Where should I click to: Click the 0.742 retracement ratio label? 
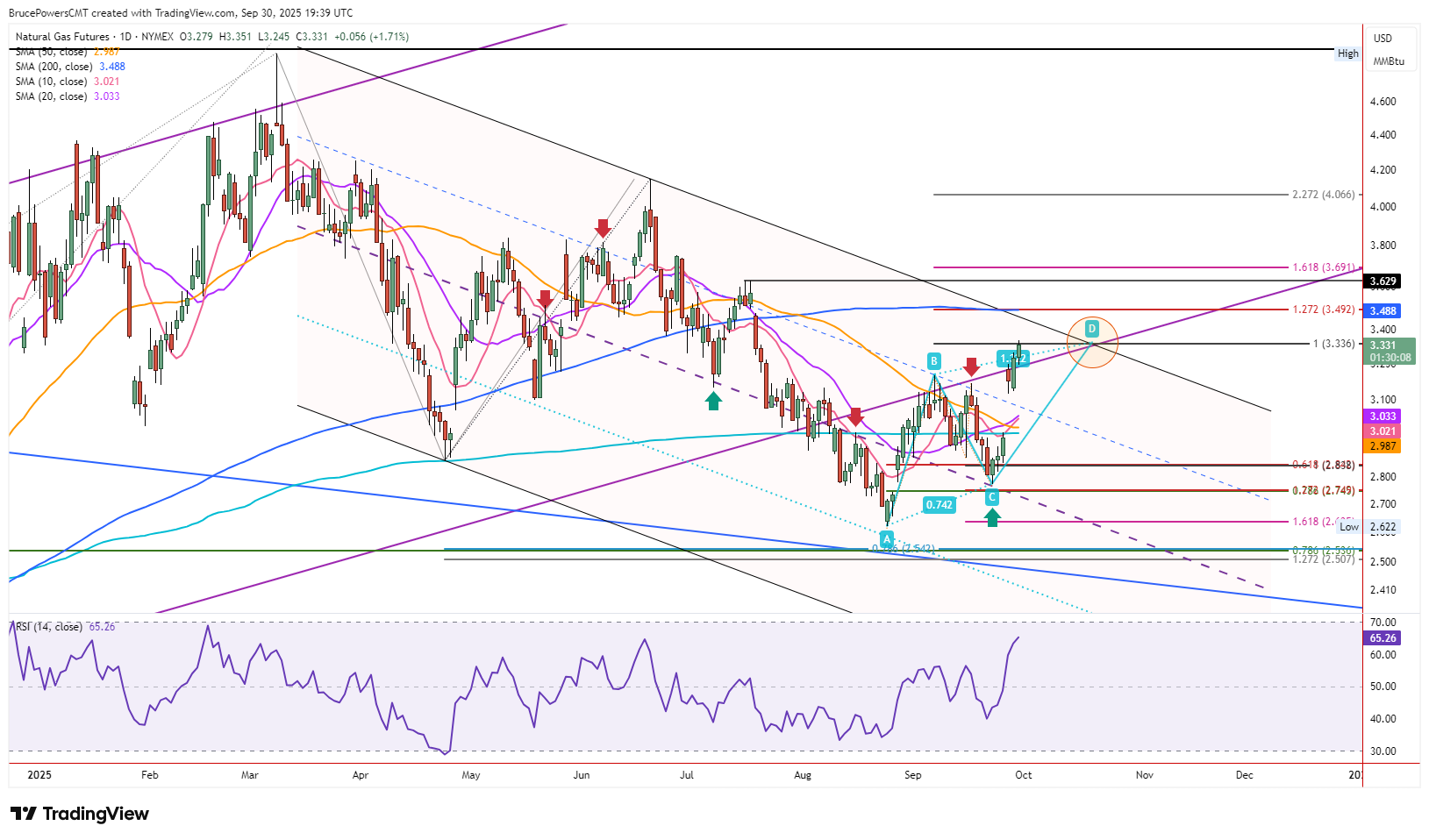pos(940,504)
